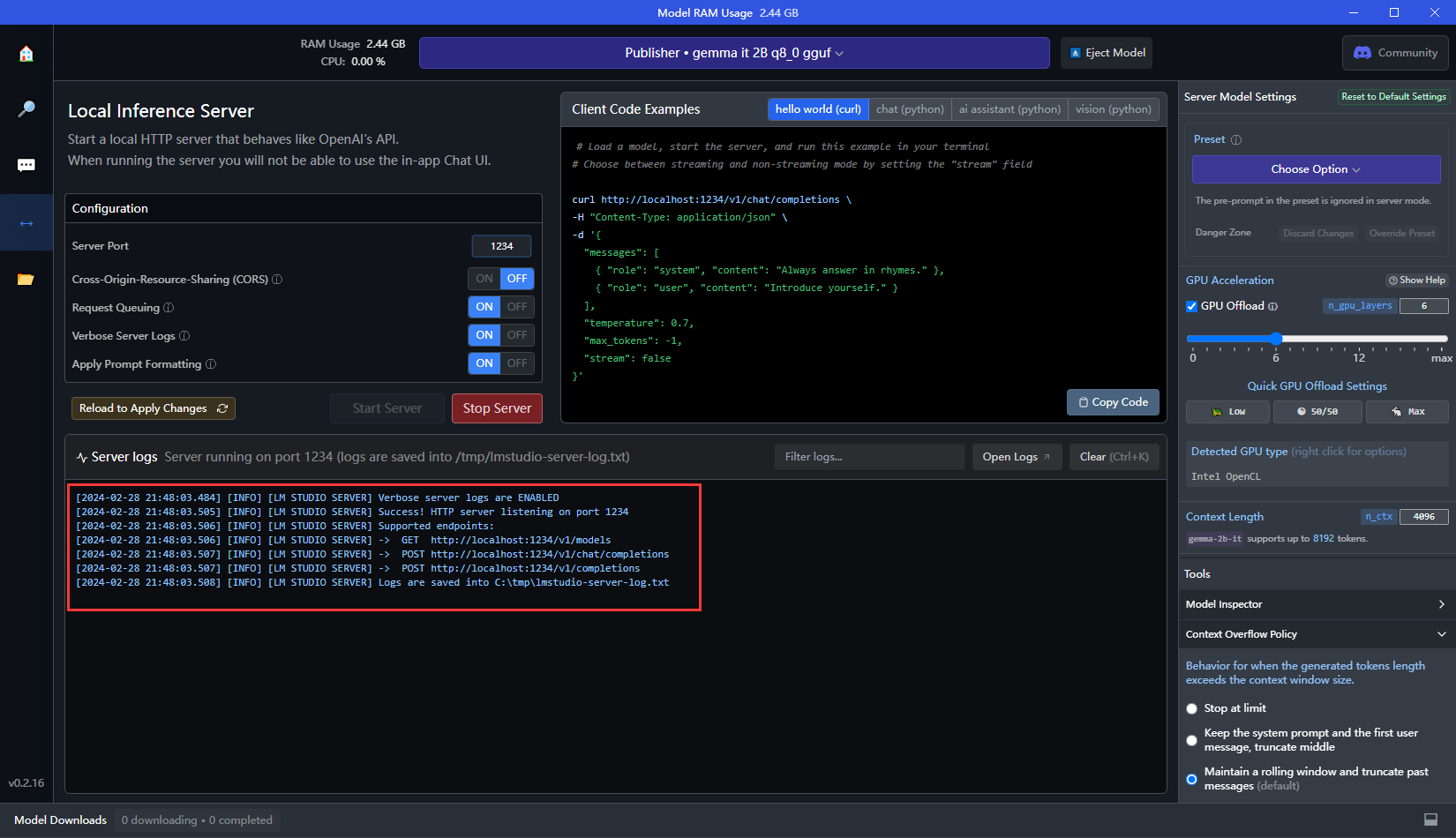Click Reset to Default Settings
The image size is (1456, 838).
(x=1393, y=97)
